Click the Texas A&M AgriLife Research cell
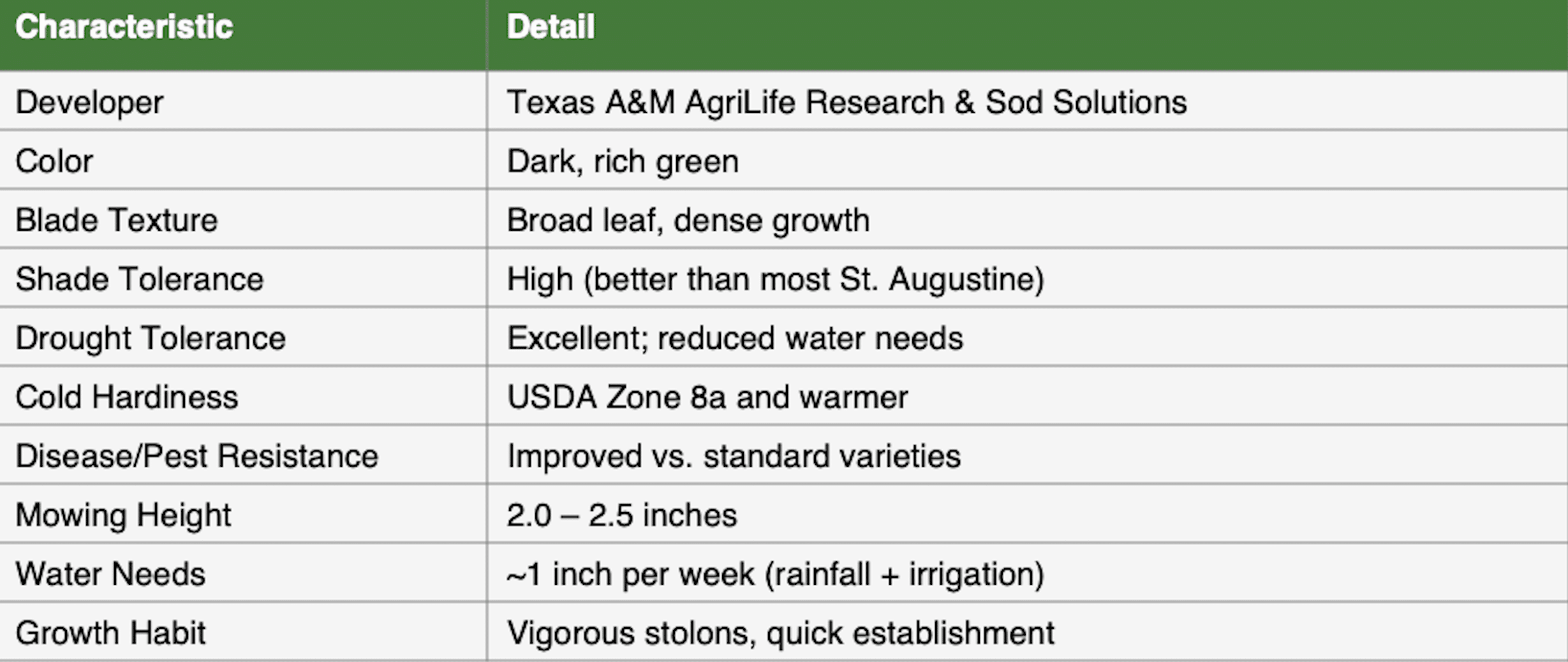The width and height of the screenshot is (1568, 662). click(847, 102)
